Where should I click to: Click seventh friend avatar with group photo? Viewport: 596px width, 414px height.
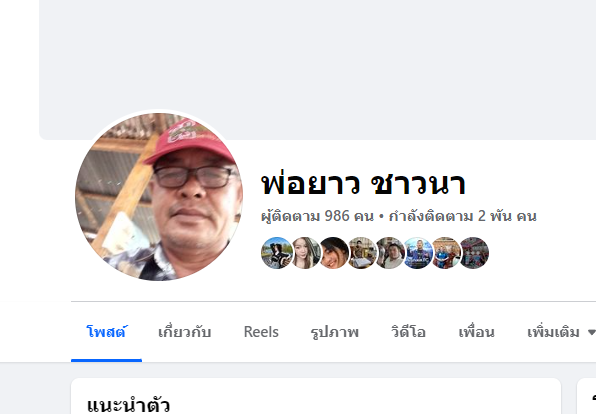tap(446, 253)
